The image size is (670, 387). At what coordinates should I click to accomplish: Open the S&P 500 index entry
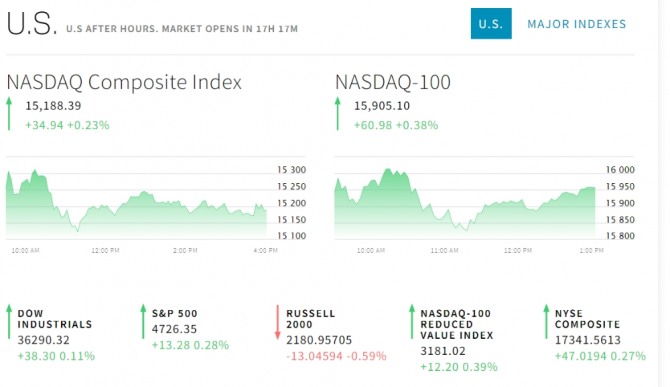[x=190, y=329]
